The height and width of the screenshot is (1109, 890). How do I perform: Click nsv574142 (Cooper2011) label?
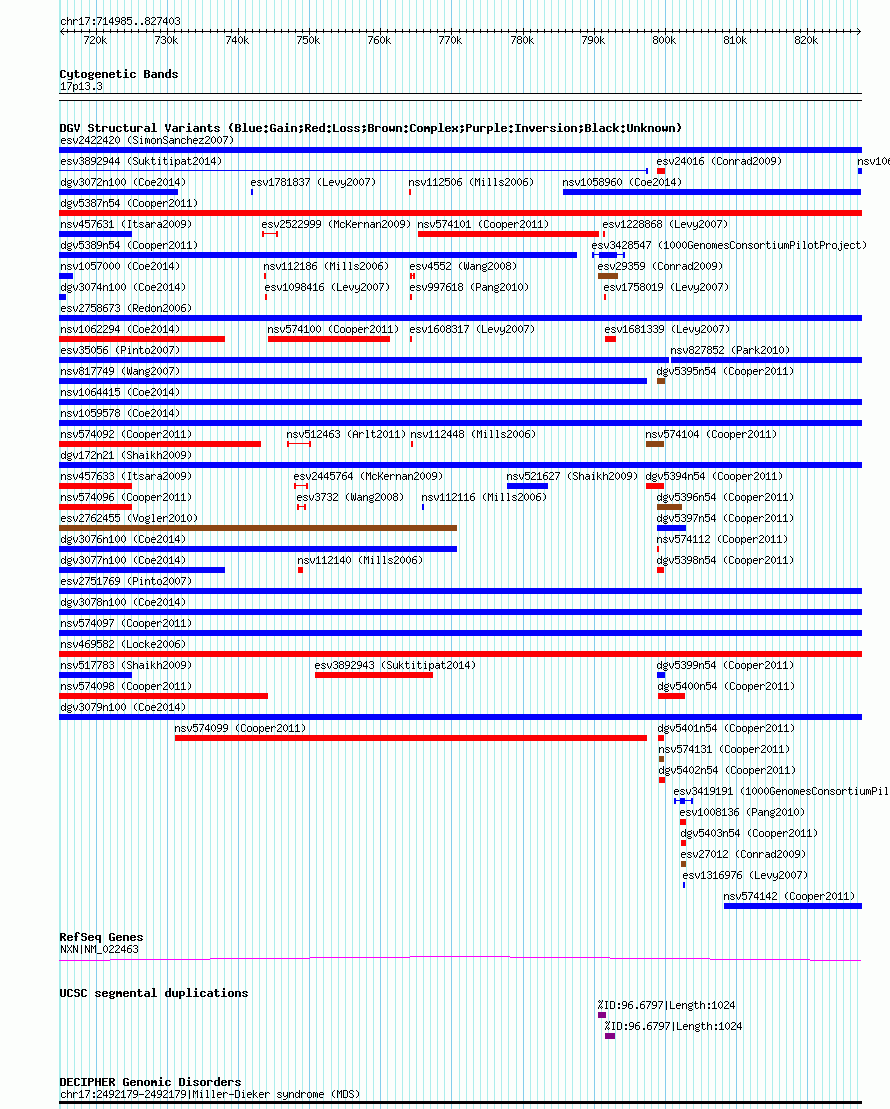point(789,896)
